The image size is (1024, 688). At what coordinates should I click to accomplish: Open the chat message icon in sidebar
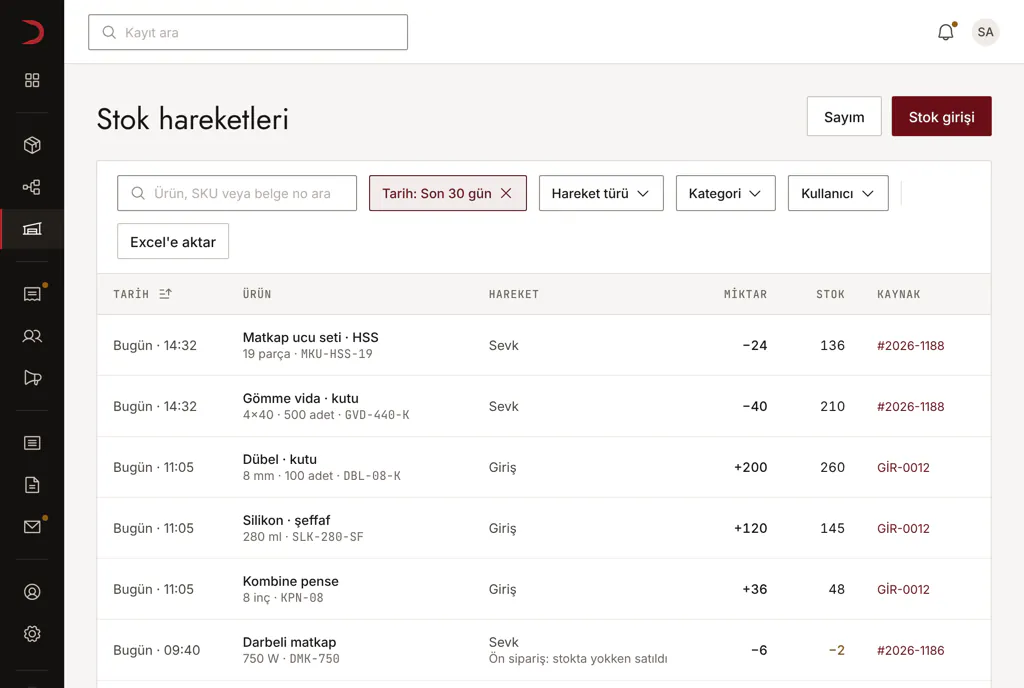click(32, 294)
